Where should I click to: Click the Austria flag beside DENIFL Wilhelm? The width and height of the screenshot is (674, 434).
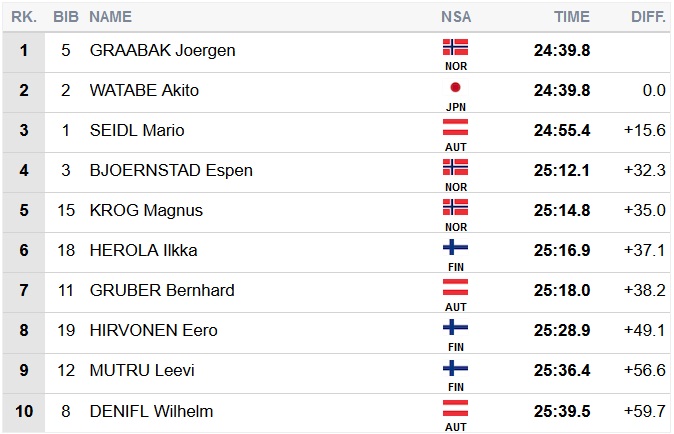tap(455, 407)
